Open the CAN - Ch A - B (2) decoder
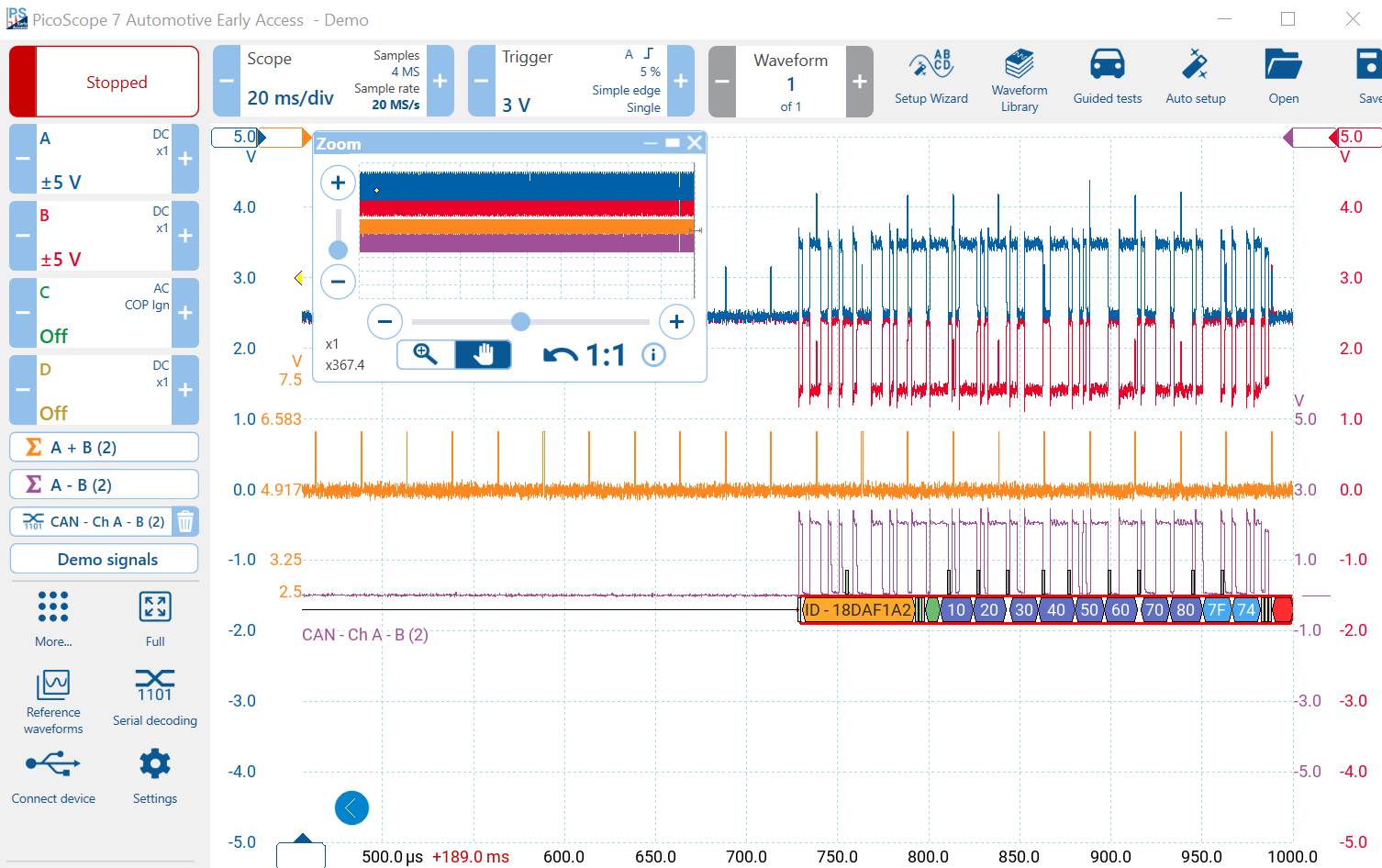The height and width of the screenshot is (868, 1382). click(91, 521)
